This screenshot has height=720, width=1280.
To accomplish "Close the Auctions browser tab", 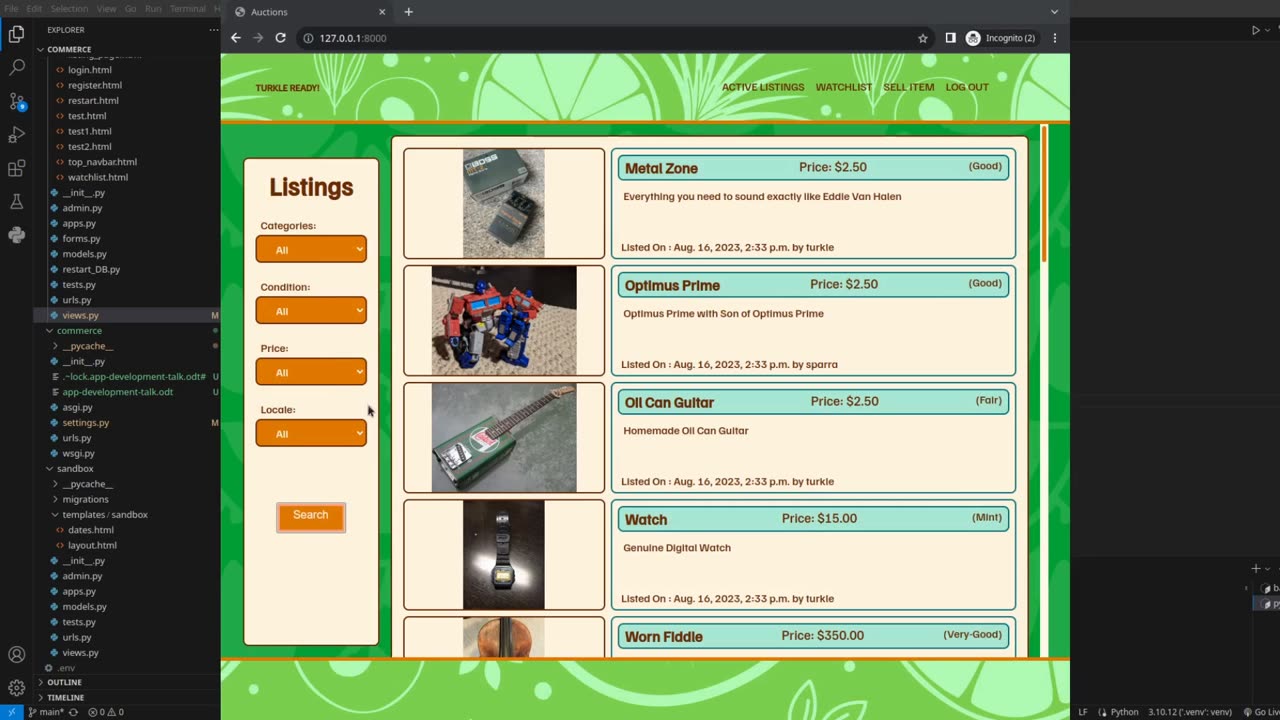I will (382, 12).
